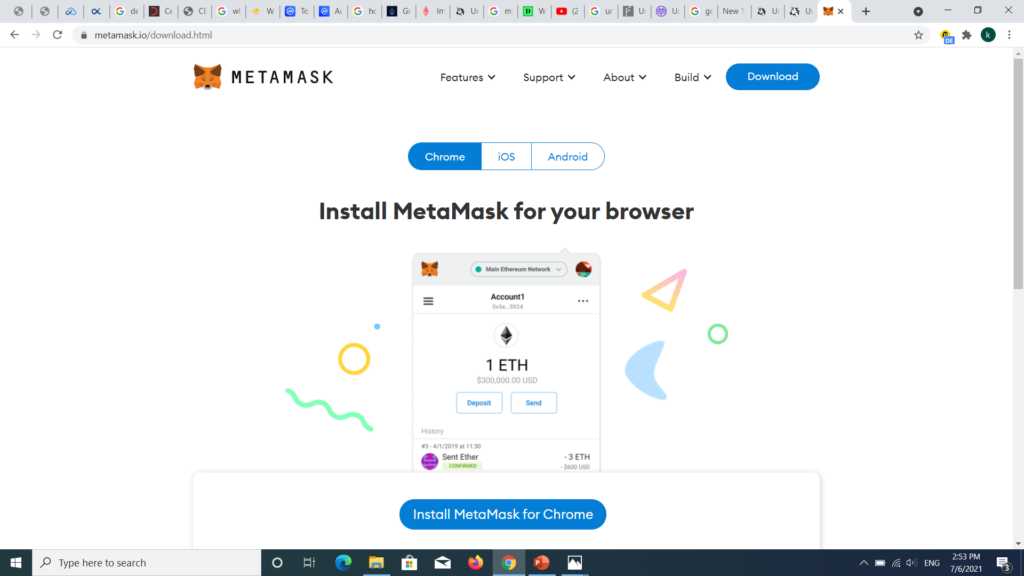Open the extension with the DE badge
The image size is (1024, 576).
[x=946, y=36]
